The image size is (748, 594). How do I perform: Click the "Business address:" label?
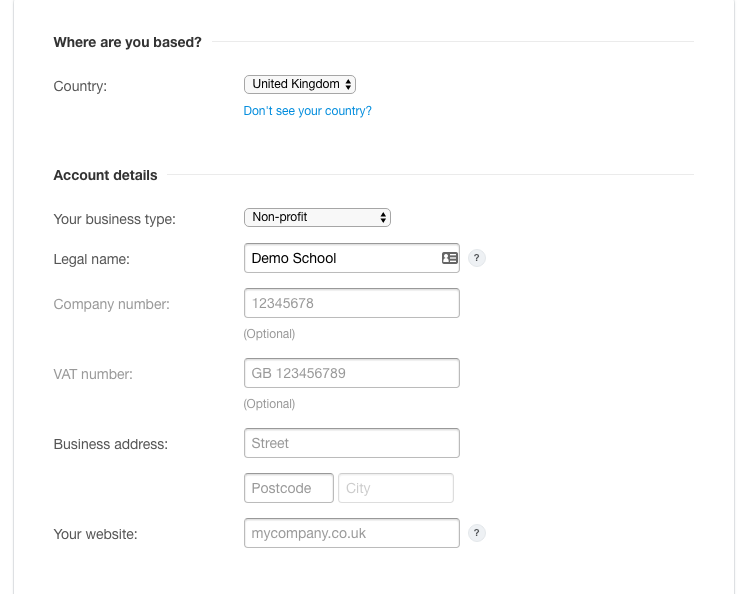coord(110,444)
